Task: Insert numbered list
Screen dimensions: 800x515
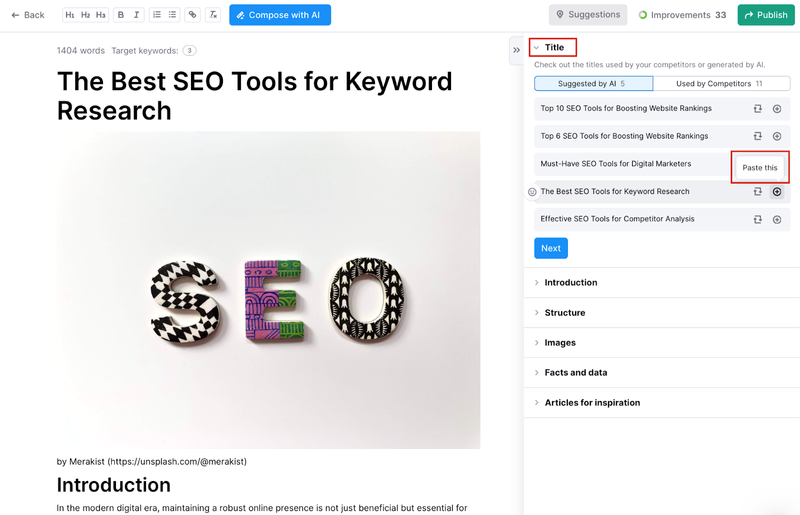Action: tap(157, 15)
